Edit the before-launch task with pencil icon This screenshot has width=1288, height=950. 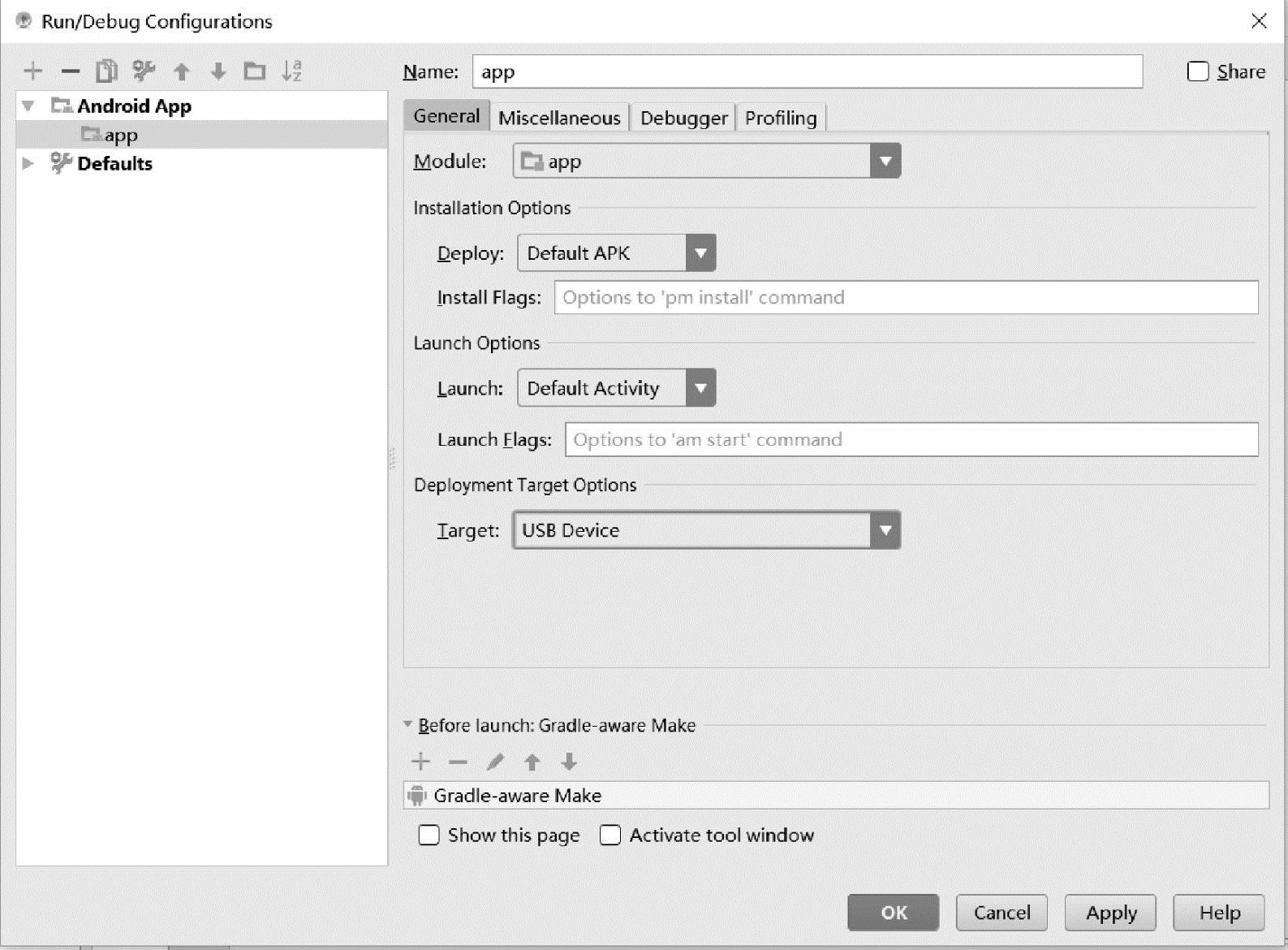pos(495,762)
